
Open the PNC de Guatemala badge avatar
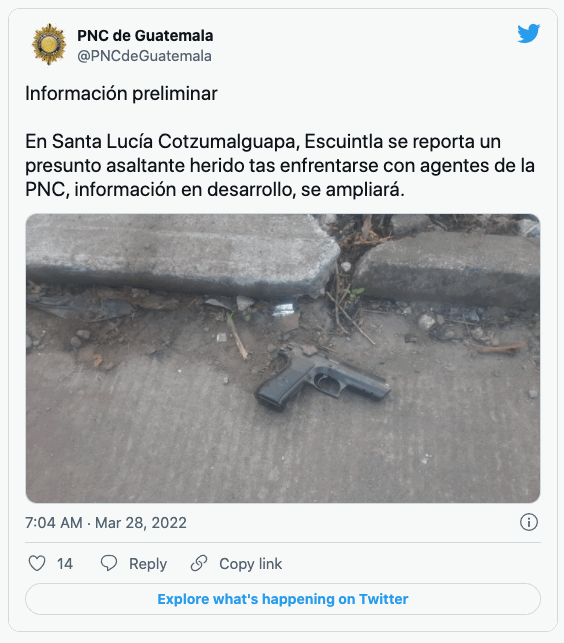tap(49, 44)
